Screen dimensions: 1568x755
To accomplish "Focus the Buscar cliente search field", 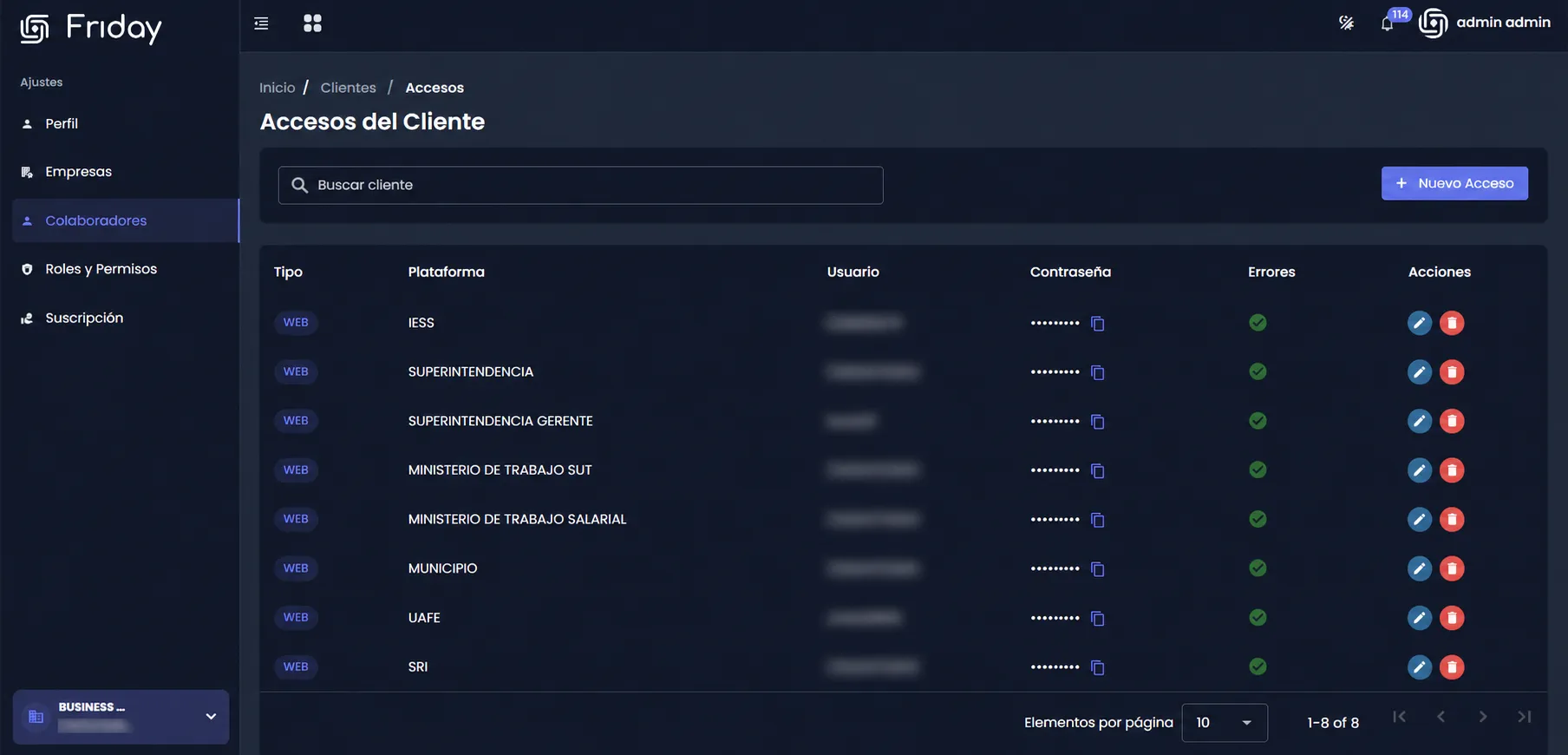I will [580, 185].
